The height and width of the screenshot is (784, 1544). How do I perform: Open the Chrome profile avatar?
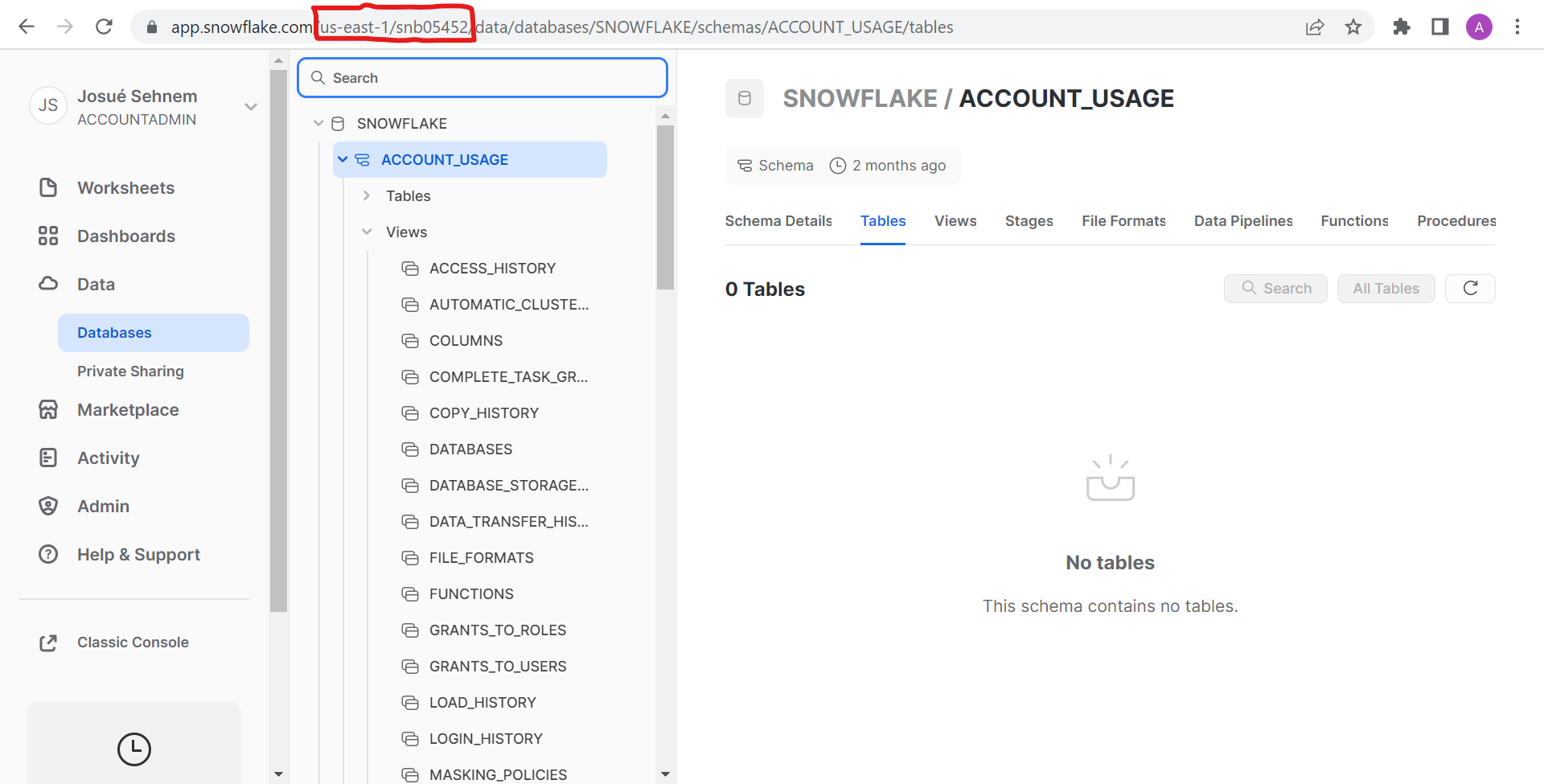1479,27
